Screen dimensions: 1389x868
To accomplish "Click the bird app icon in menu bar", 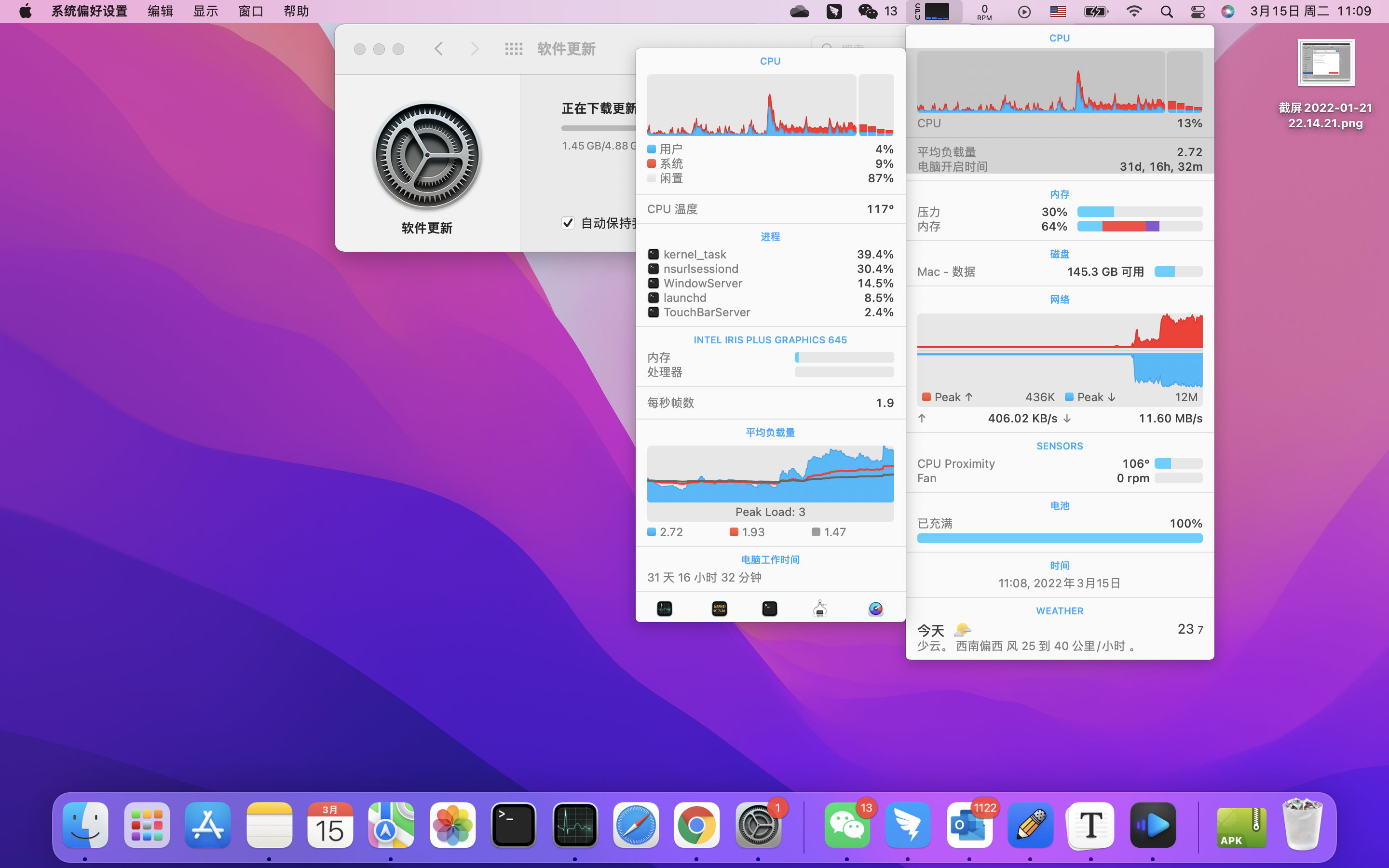I will pyautogui.click(x=834, y=12).
